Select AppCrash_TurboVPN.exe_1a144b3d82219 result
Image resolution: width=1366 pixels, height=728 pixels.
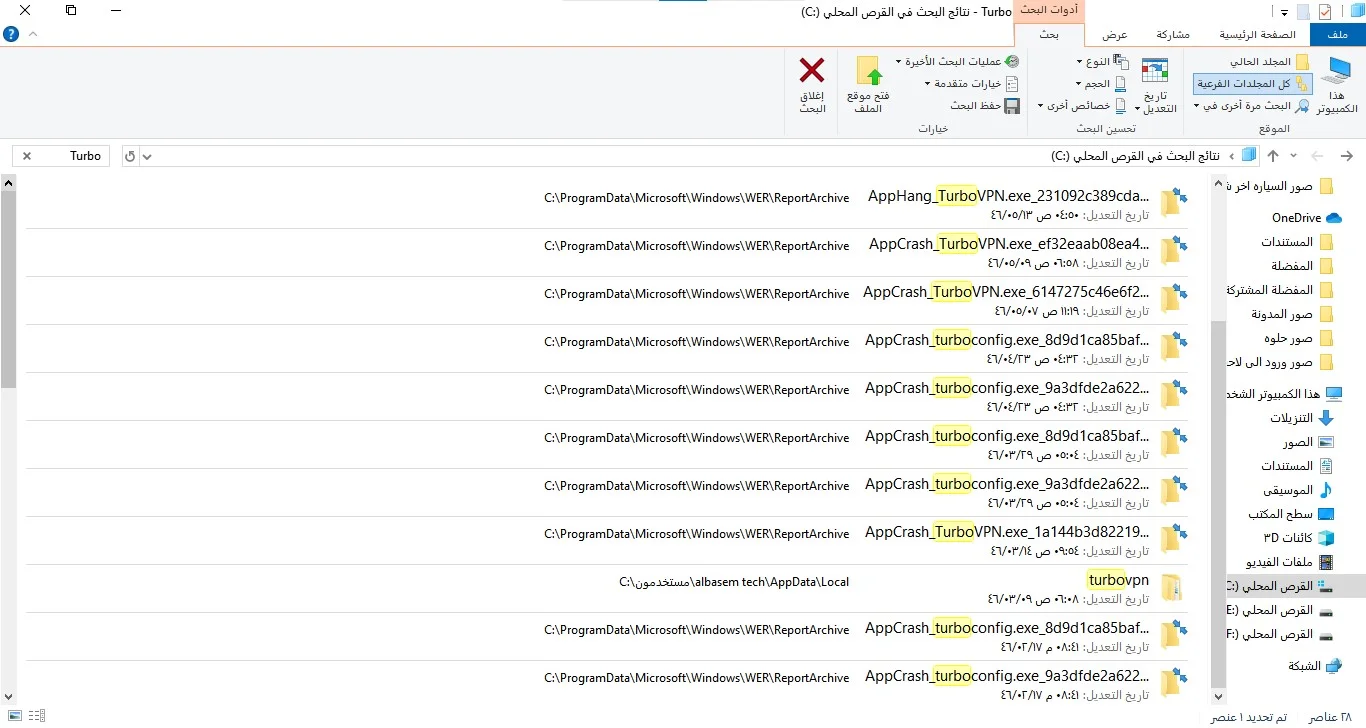coord(606,541)
